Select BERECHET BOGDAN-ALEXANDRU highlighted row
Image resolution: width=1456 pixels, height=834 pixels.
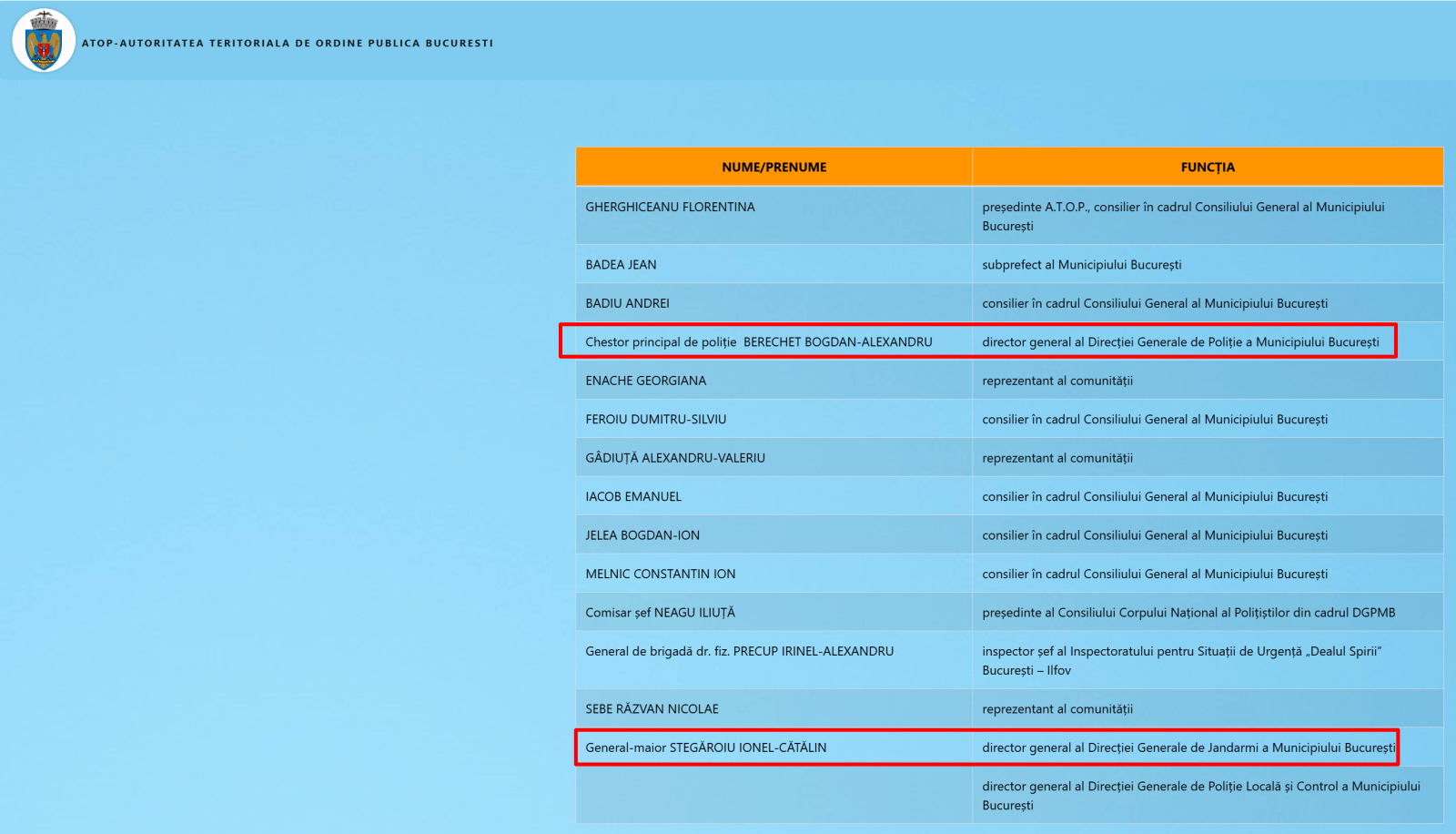pos(758,342)
